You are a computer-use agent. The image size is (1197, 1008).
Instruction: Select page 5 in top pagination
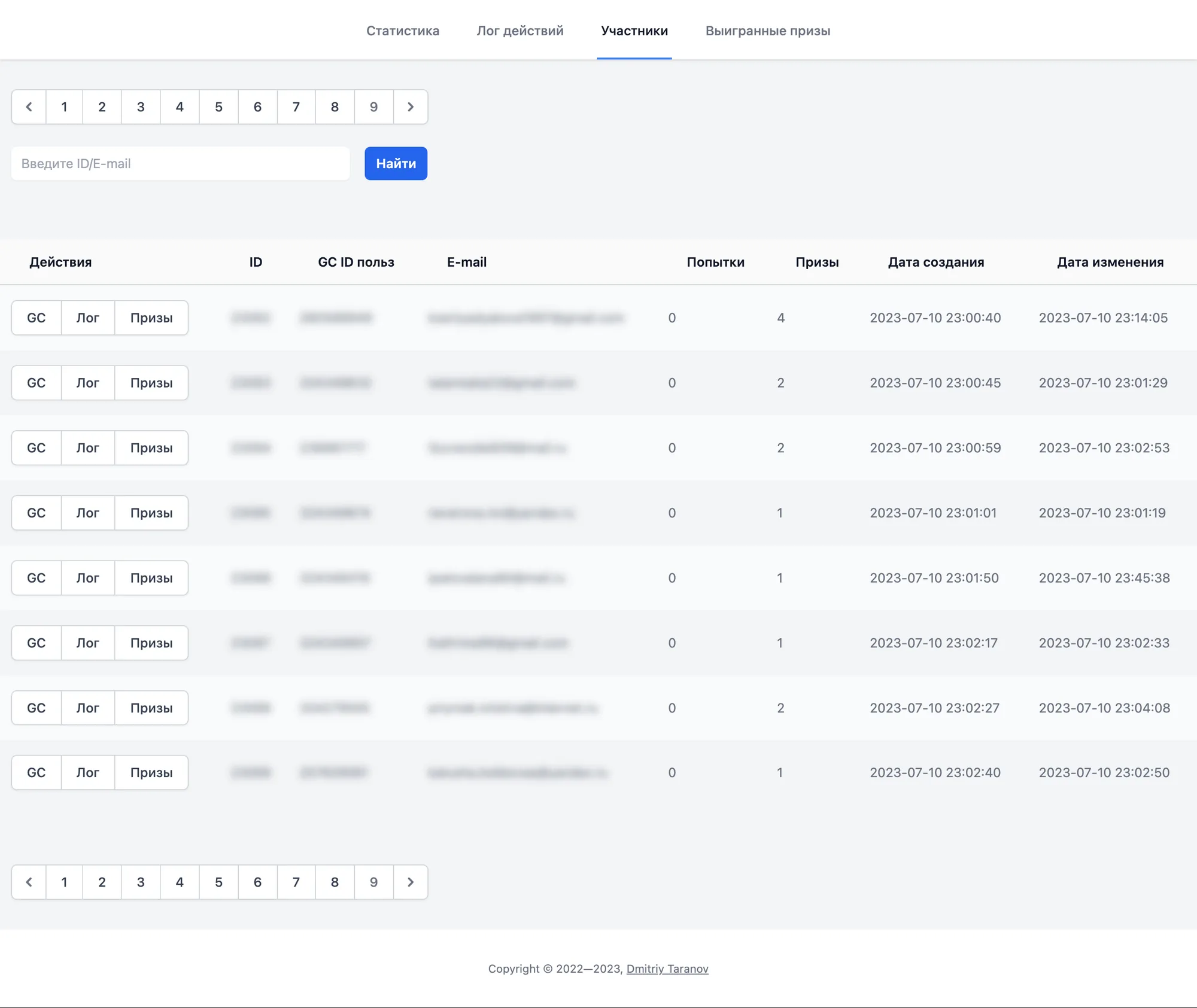(218, 107)
